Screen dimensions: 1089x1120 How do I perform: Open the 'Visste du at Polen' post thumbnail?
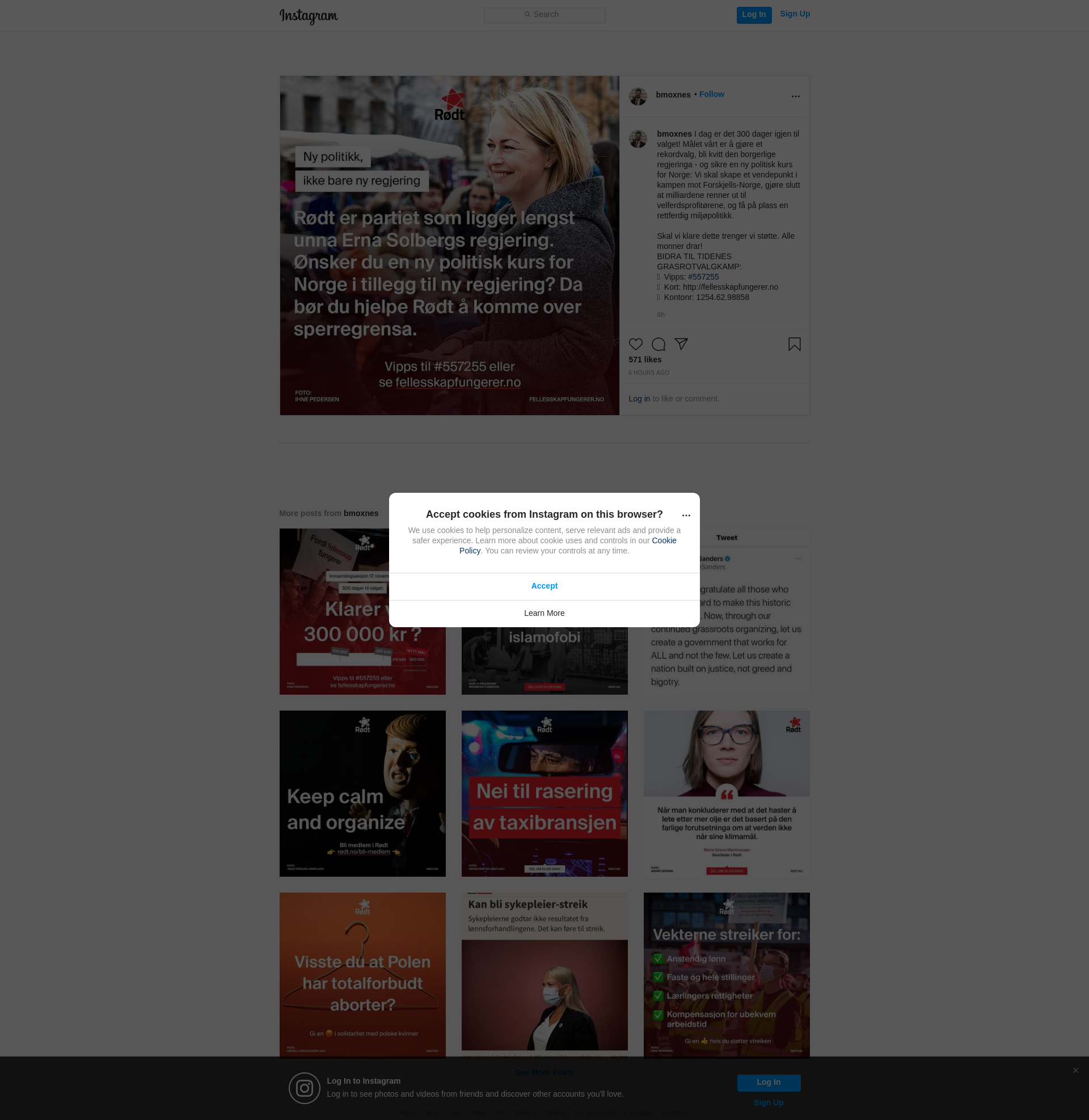pyautogui.click(x=362, y=975)
